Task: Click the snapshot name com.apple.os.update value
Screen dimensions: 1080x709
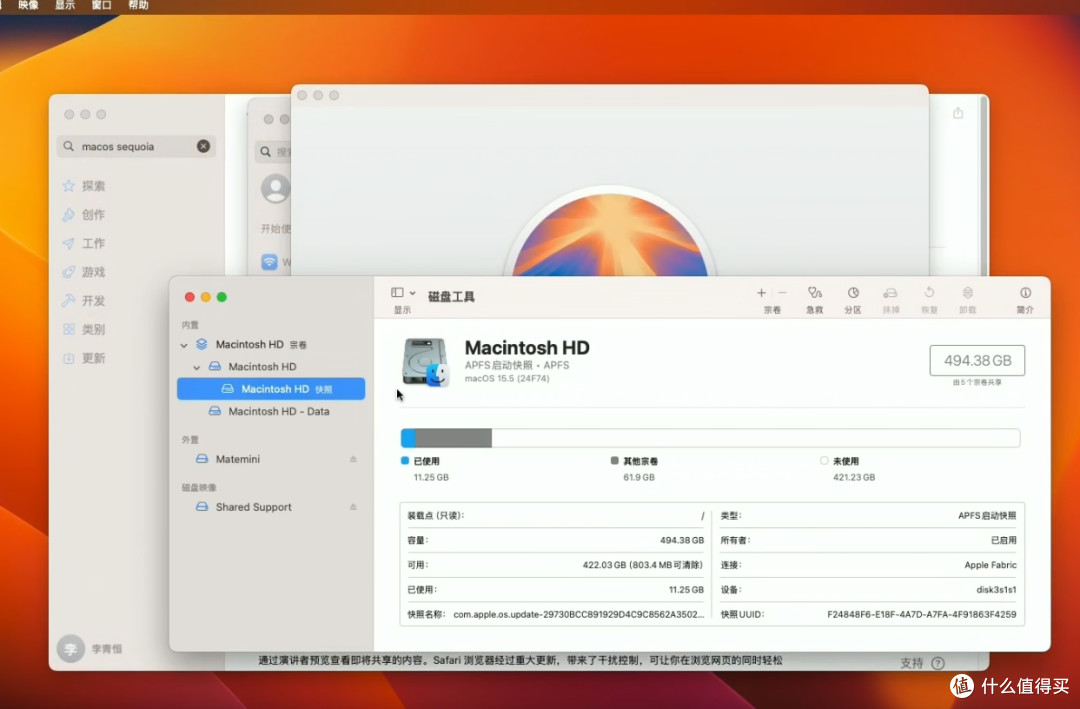Action: [579, 615]
